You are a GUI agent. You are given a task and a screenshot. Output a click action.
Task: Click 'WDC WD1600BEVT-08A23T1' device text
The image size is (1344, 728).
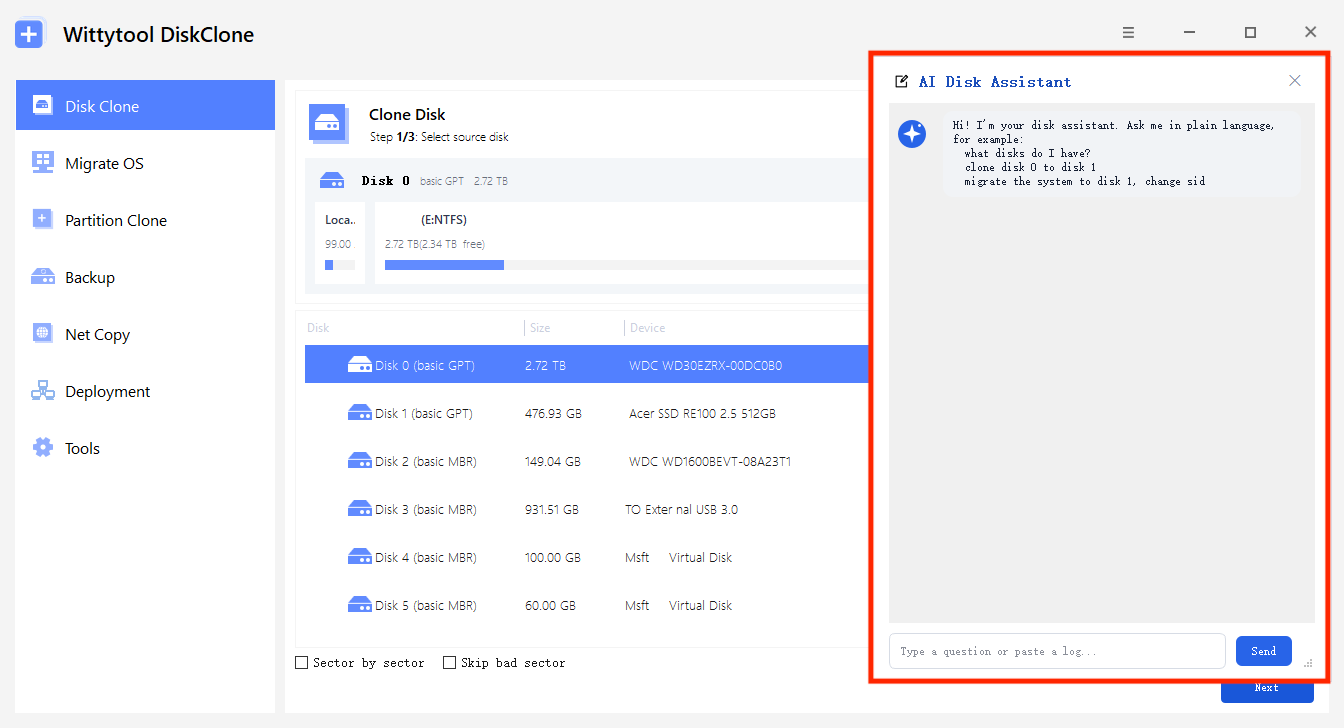coord(711,461)
